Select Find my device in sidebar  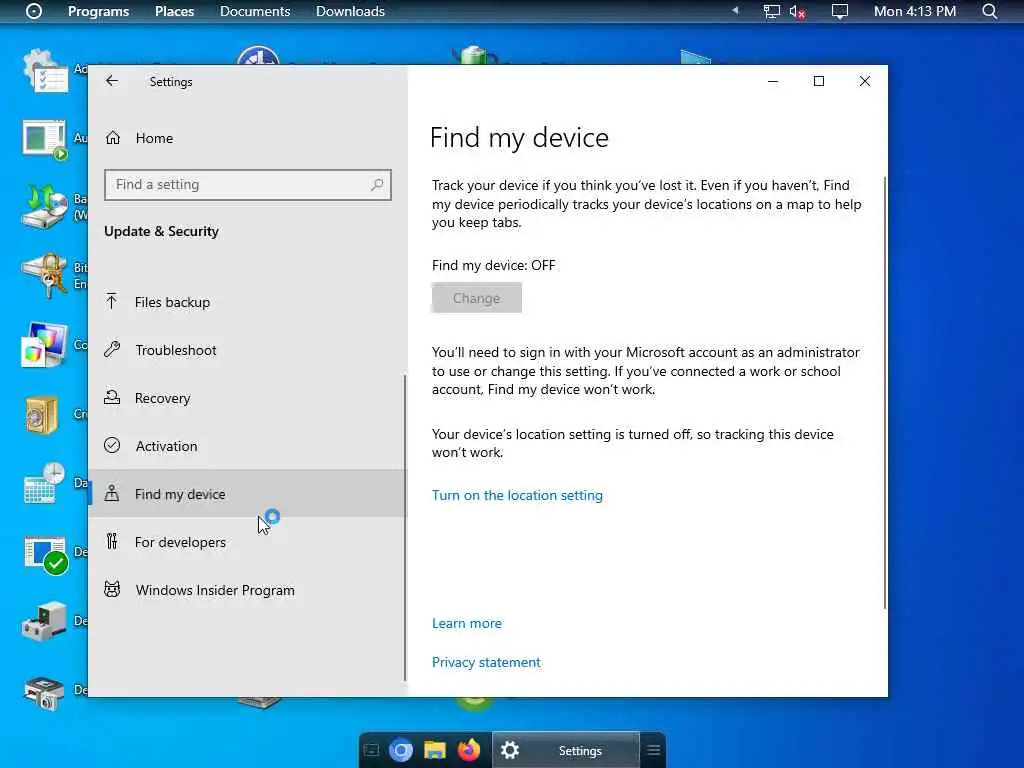(x=246, y=494)
